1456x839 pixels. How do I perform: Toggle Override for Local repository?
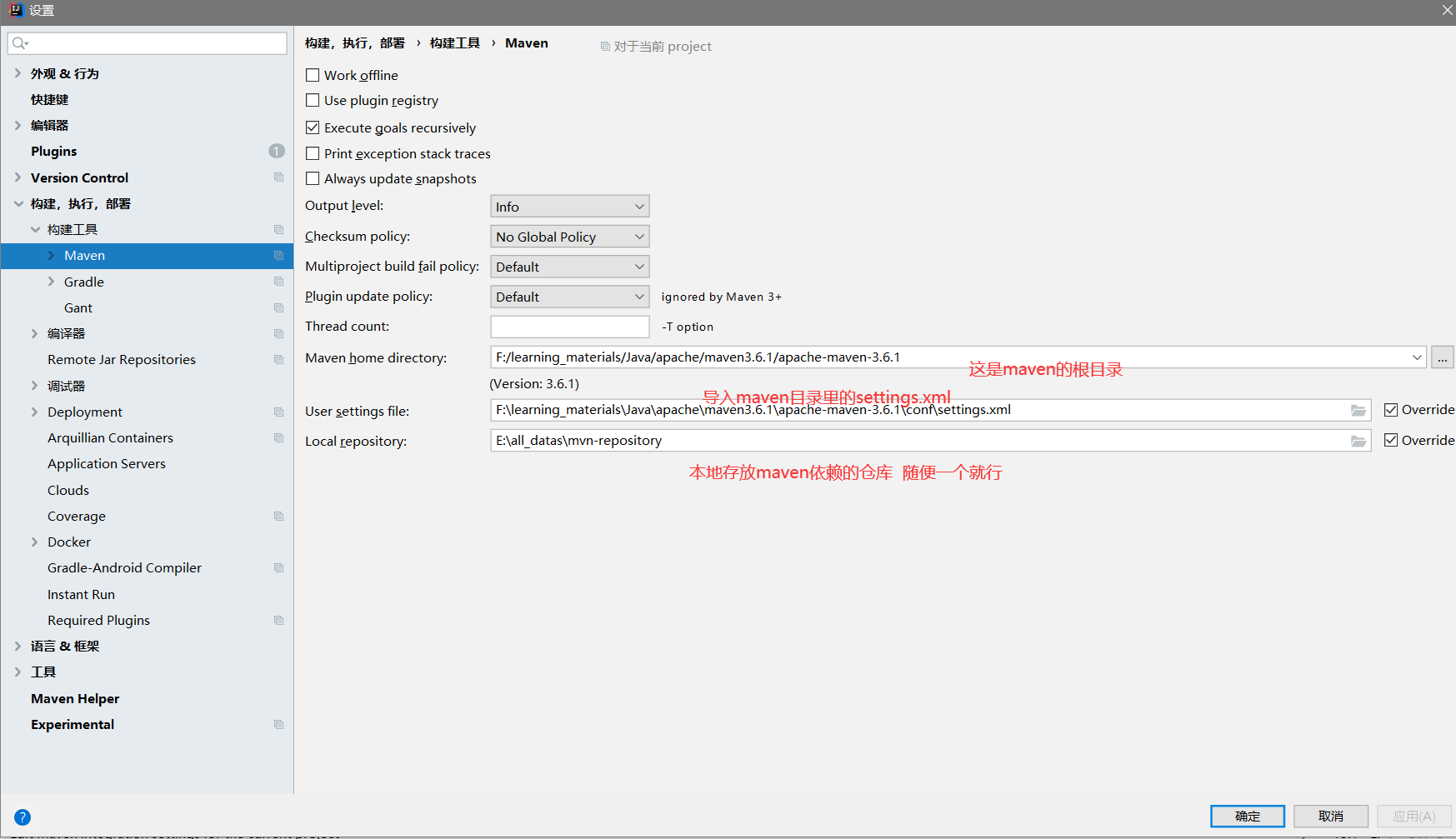point(1391,440)
